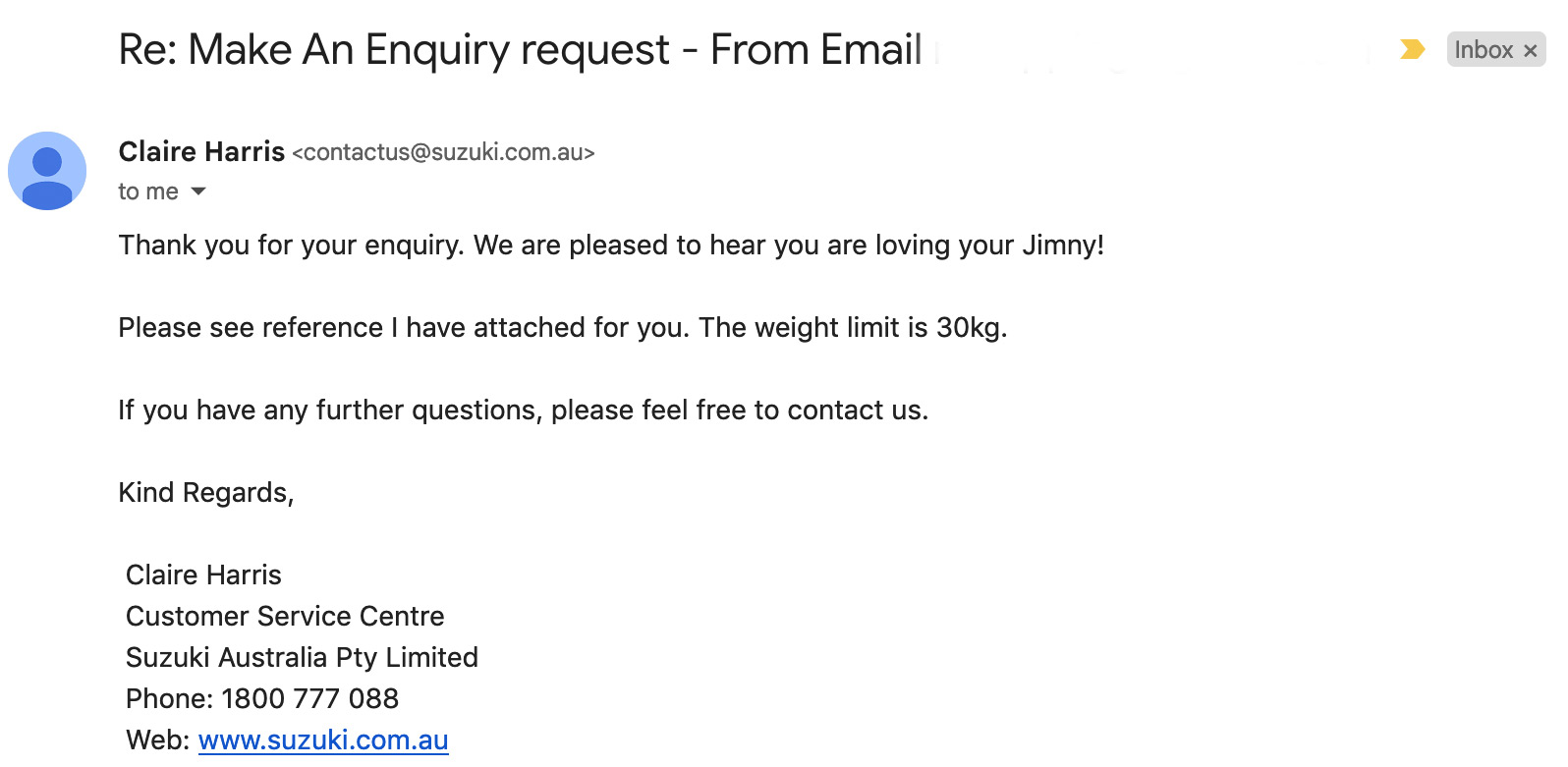Click the "Web:" label in signature
Image resolution: width=1568 pixels, height=767 pixels.
coord(157,740)
